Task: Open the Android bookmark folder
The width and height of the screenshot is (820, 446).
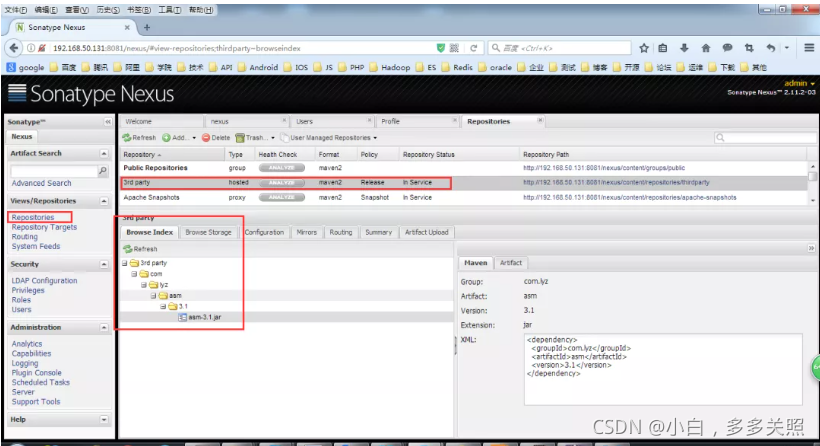Action: pos(258,67)
